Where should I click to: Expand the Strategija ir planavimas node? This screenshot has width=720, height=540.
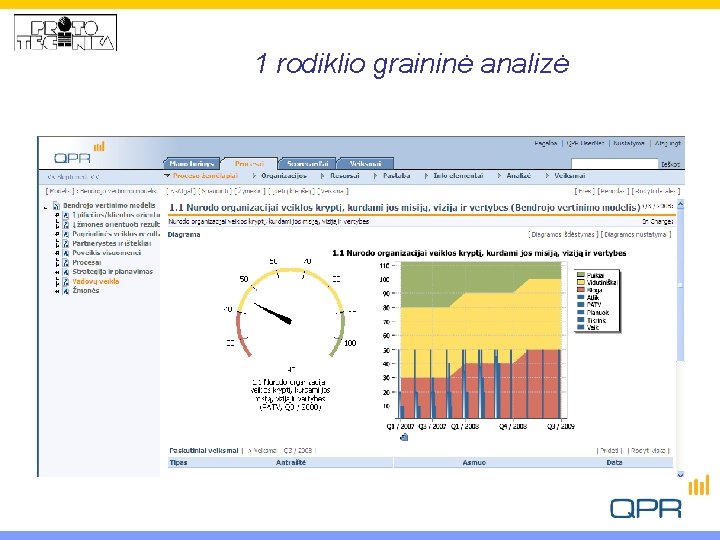pos(57,272)
